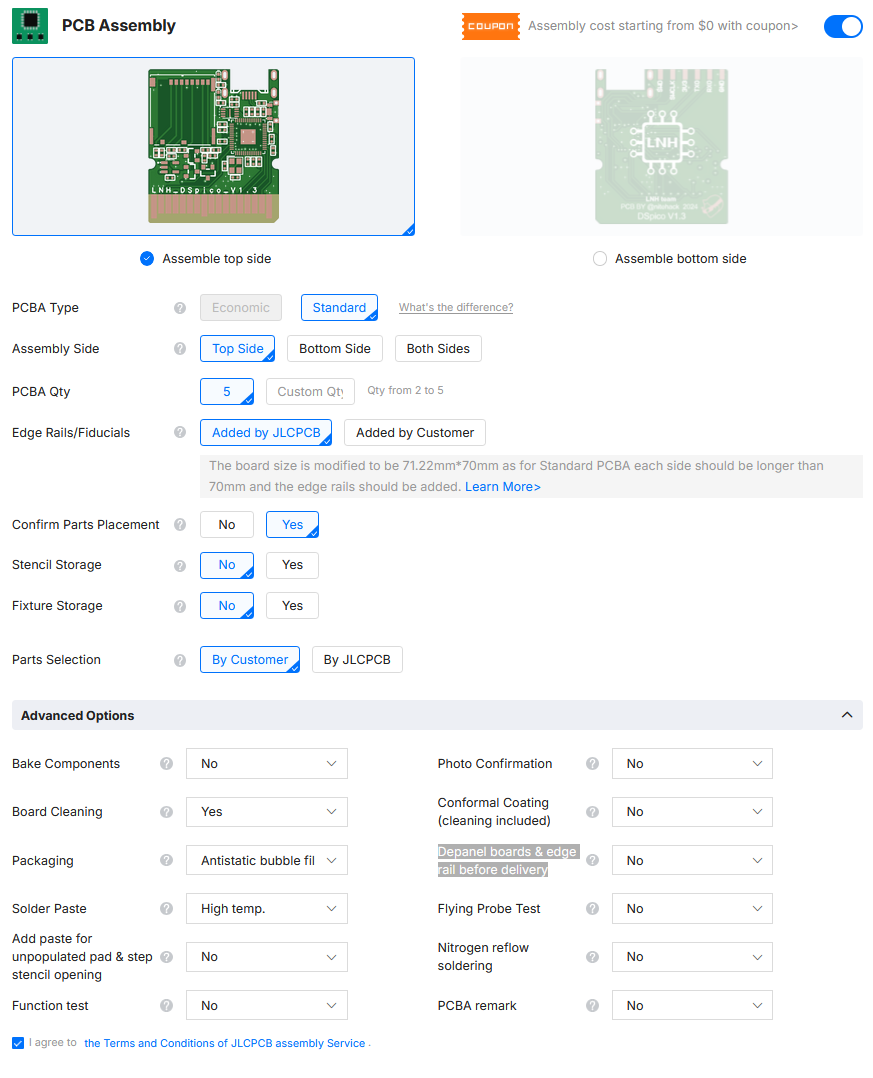This screenshot has height=1078, width=873.
Task: Select Both Sides for Assembly Side
Action: click(x=438, y=349)
